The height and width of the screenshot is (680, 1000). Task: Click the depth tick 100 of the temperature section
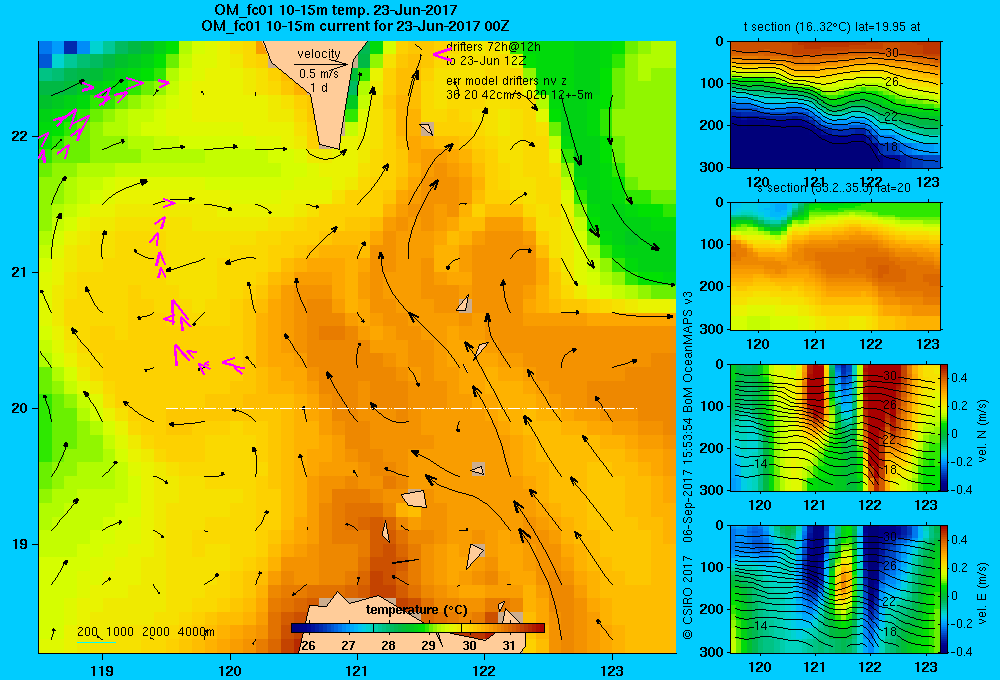713,83
